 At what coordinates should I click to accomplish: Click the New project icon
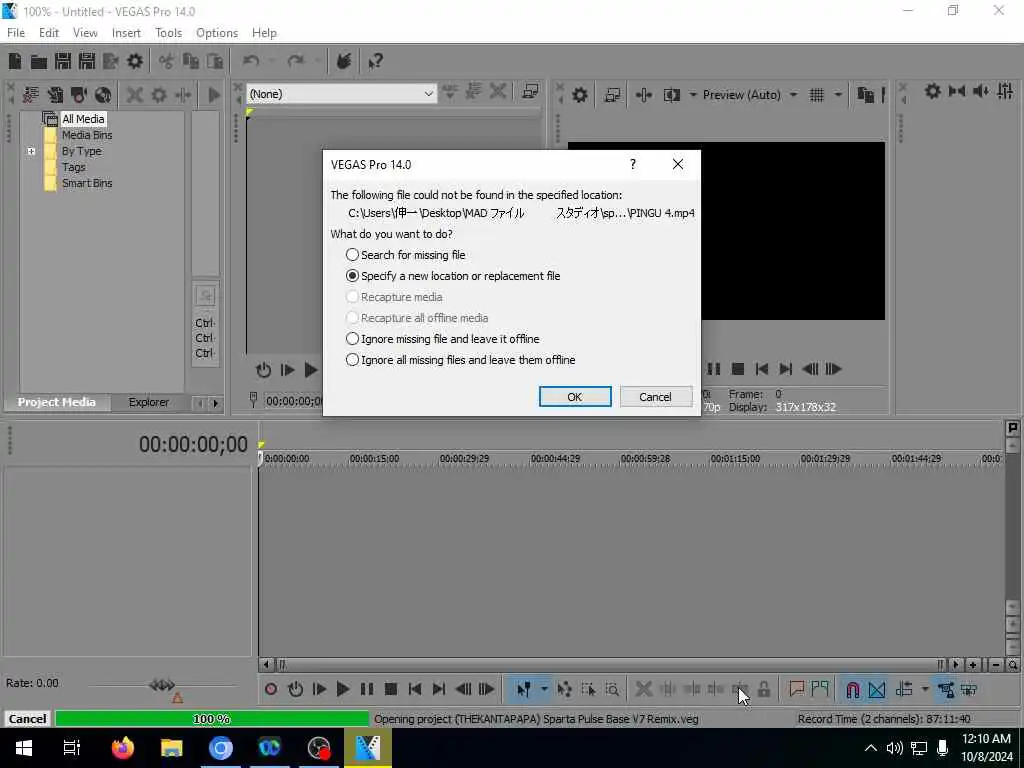point(15,61)
